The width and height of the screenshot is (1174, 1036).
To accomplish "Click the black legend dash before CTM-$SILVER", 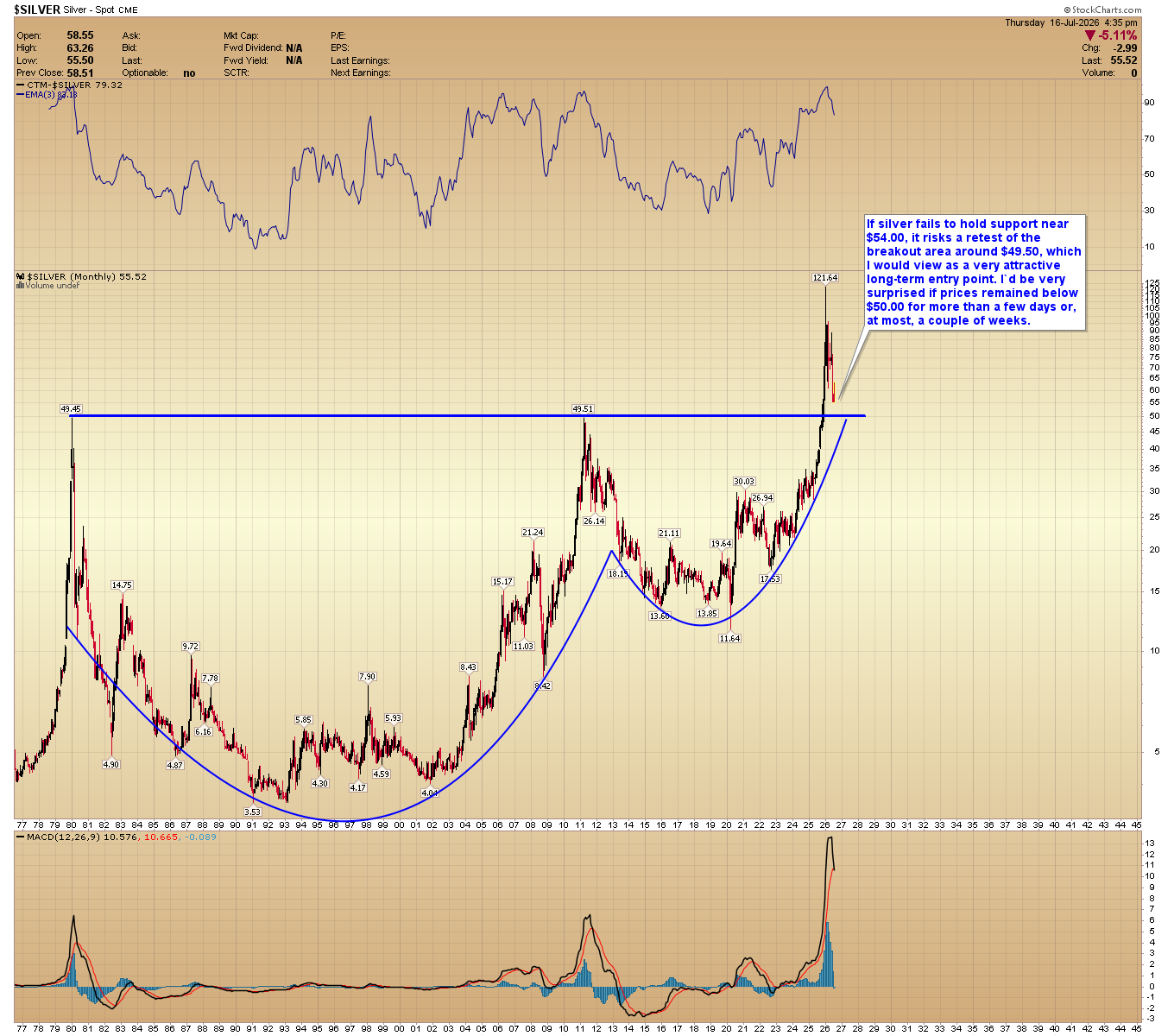I will [x=21, y=85].
